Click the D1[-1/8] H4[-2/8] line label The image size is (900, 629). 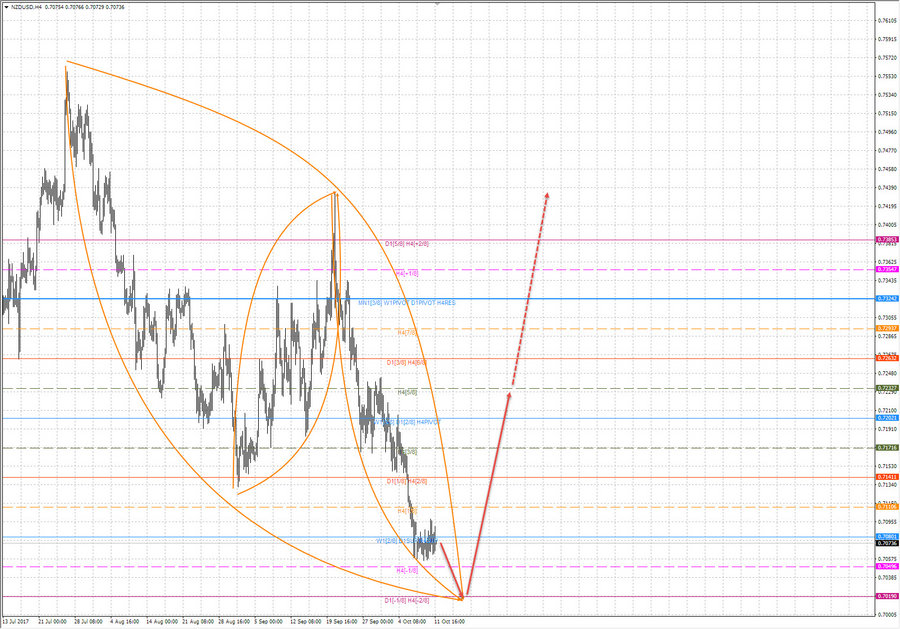pyautogui.click(x=407, y=600)
